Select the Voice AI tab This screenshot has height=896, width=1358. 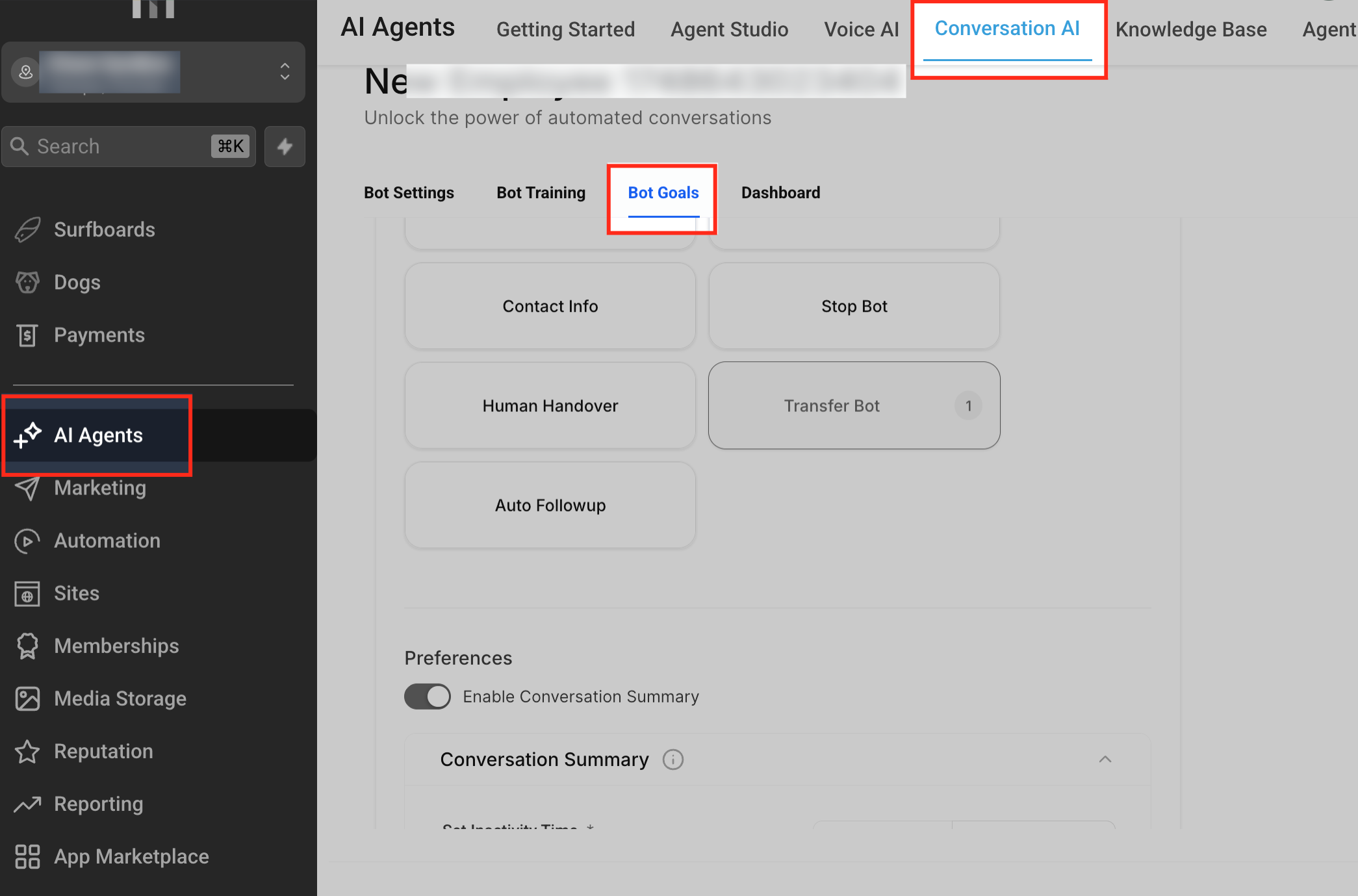click(x=861, y=29)
